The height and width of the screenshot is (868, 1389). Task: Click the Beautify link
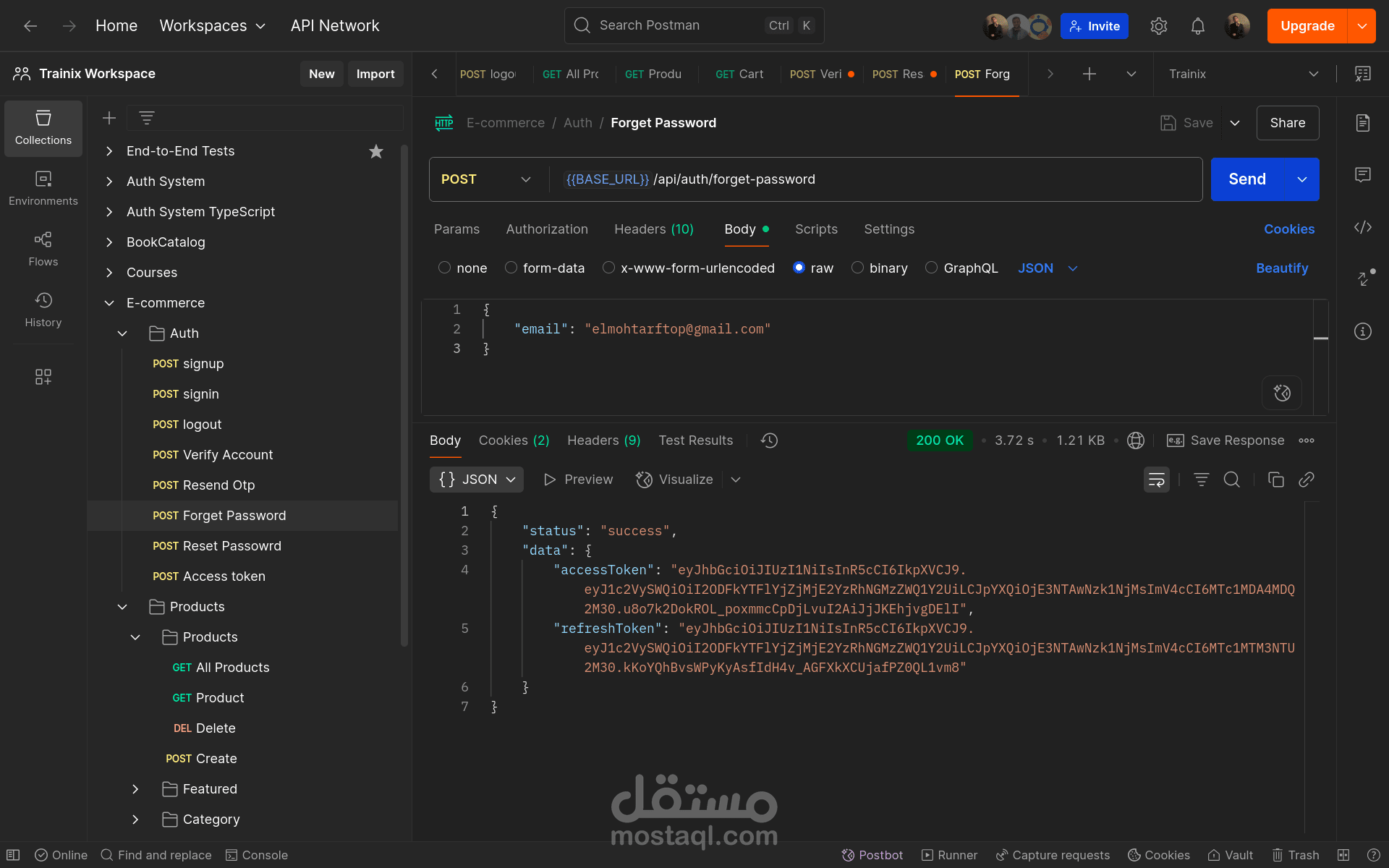[1282, 268]
